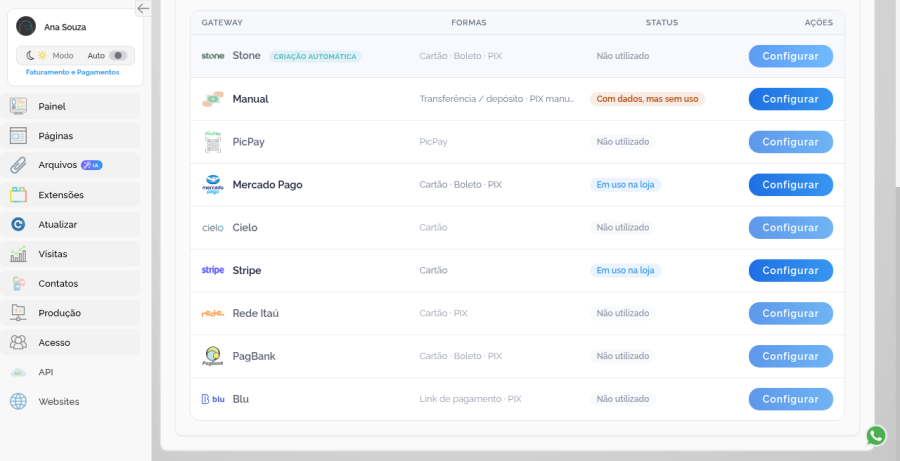Click the Acesso users icon
The image size is (900, 461).
(18, 343)
